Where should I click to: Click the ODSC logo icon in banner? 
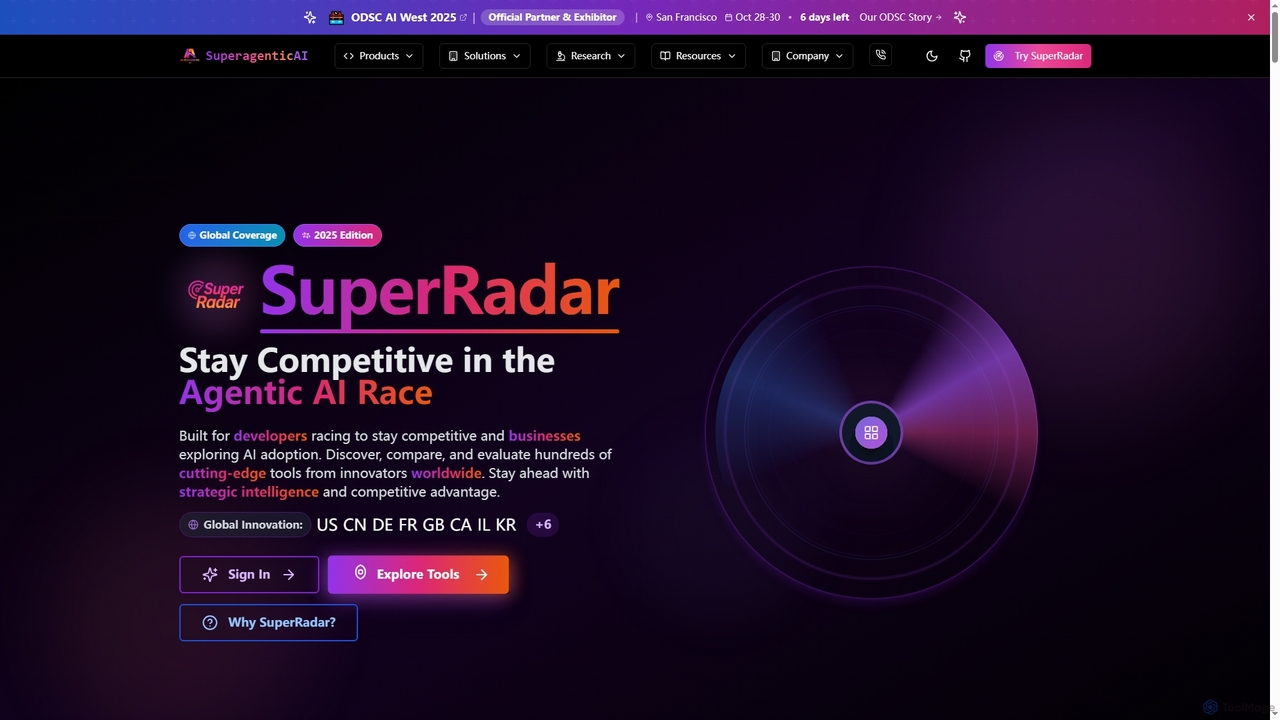click(336, 17)
